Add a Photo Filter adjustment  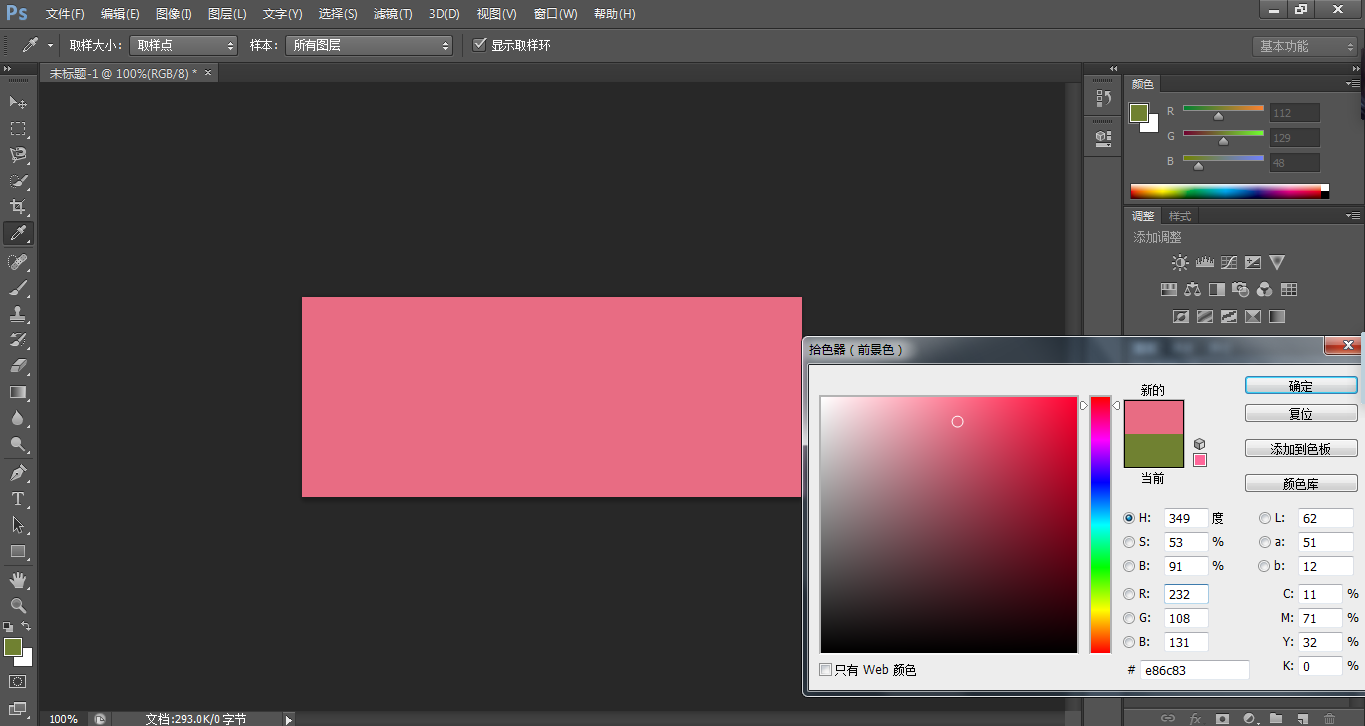(x=1241, y=290)
